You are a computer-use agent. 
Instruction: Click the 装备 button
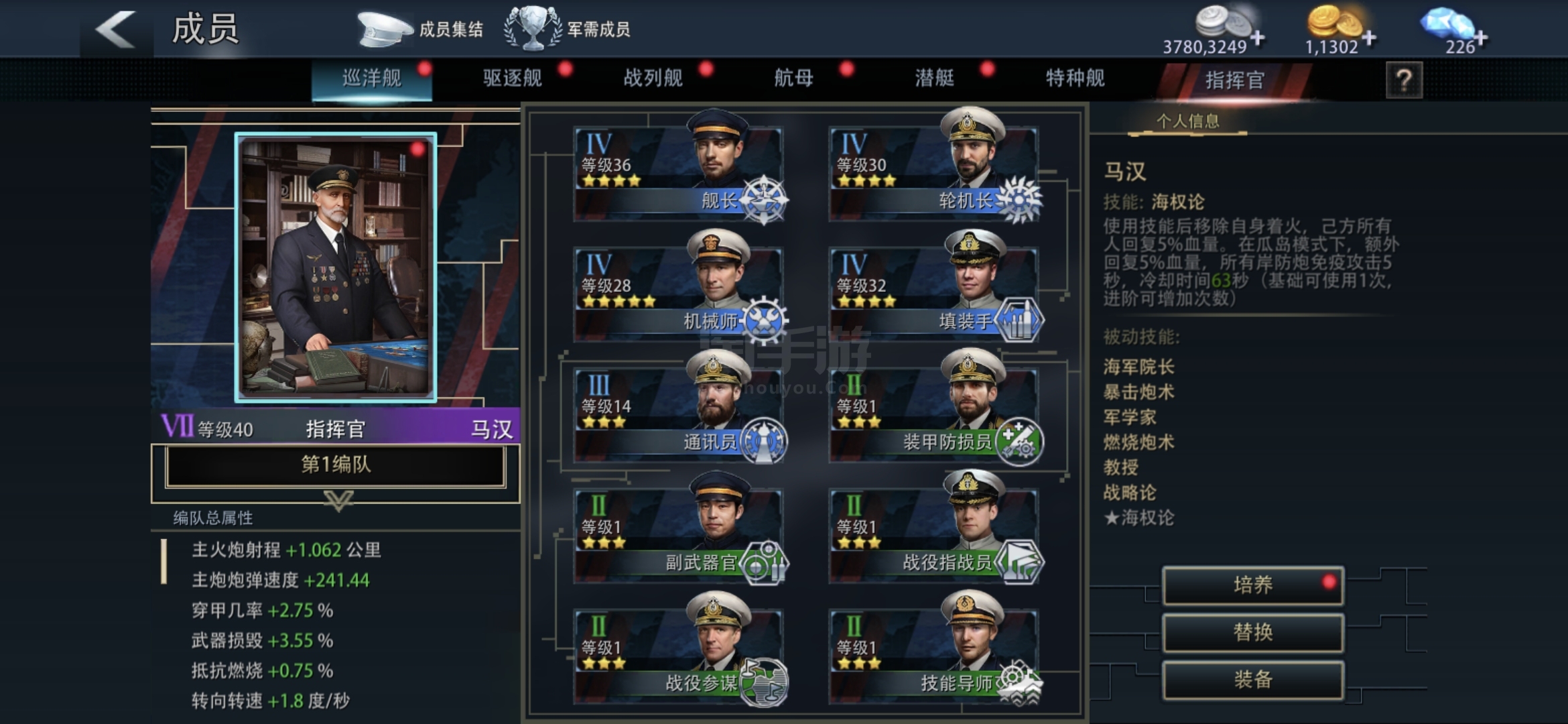click(x=1253, y=680)
